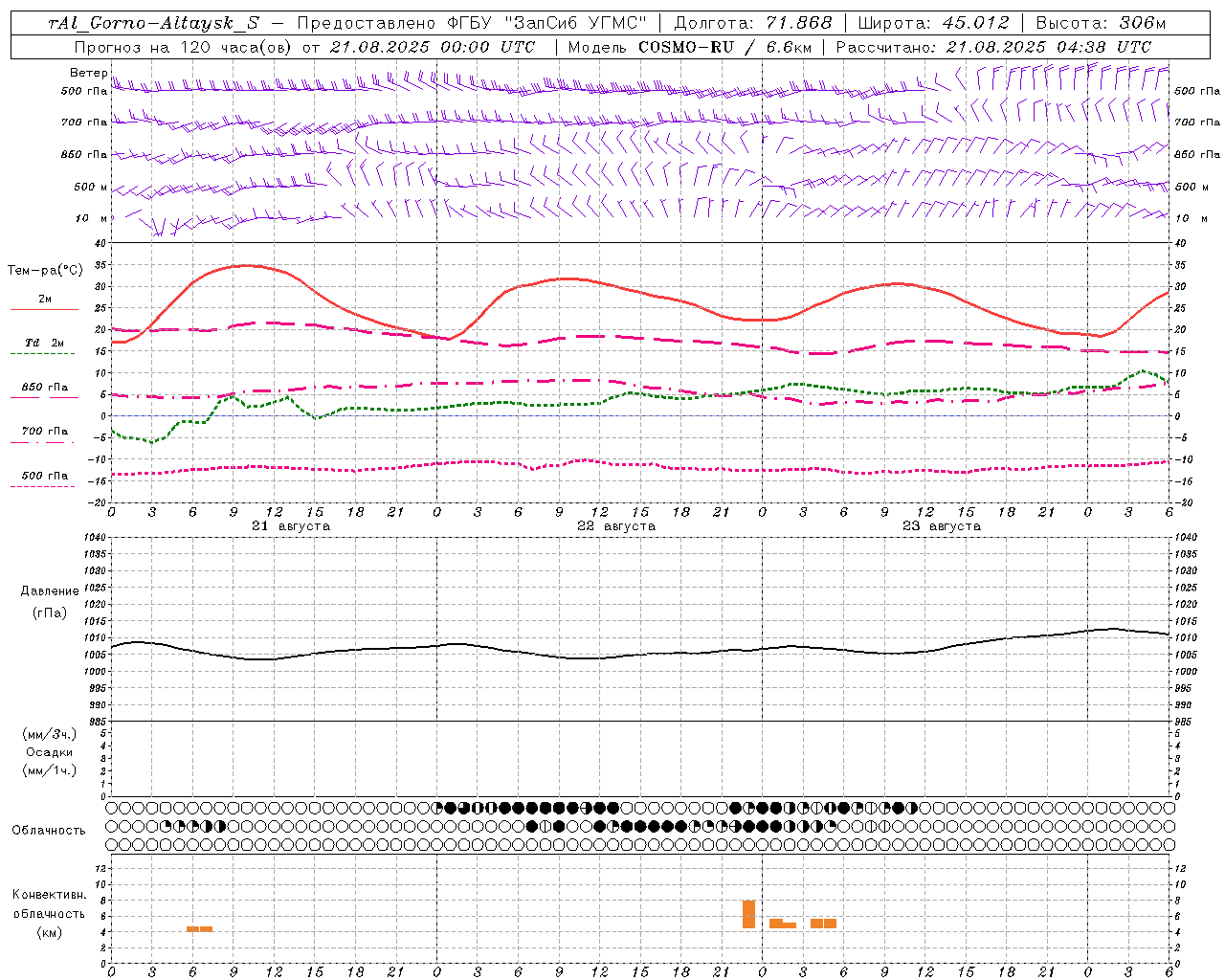Click the Давление panel label
This screenshot has height=980, width=1225.
[50, 591]
